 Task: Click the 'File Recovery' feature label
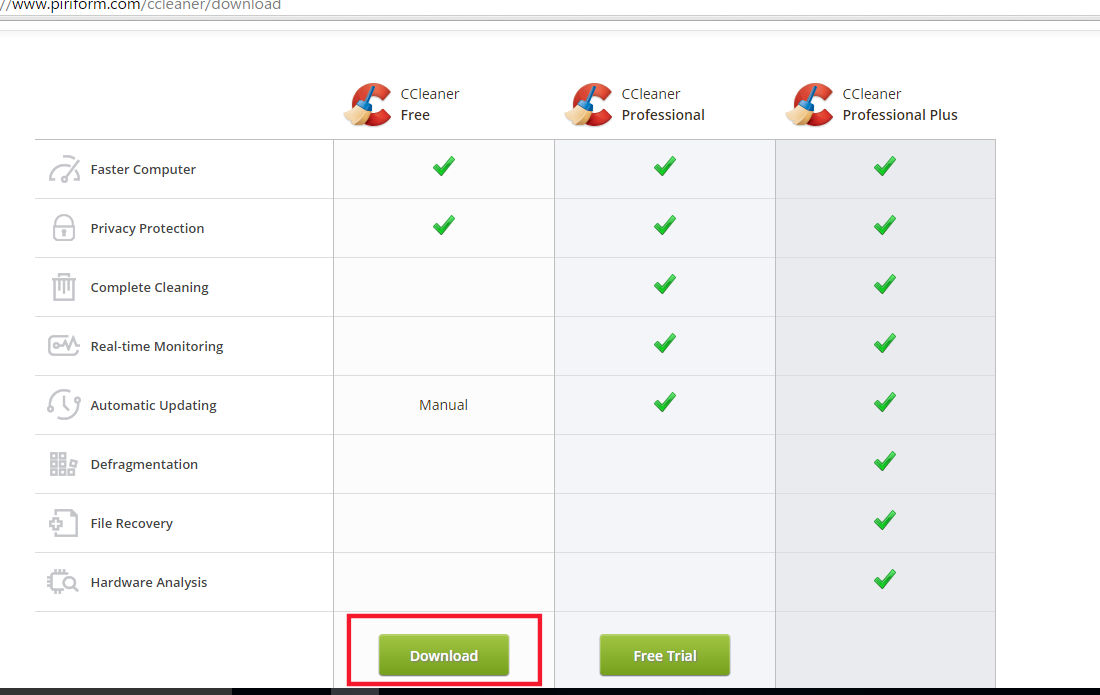tap(131, 523)
